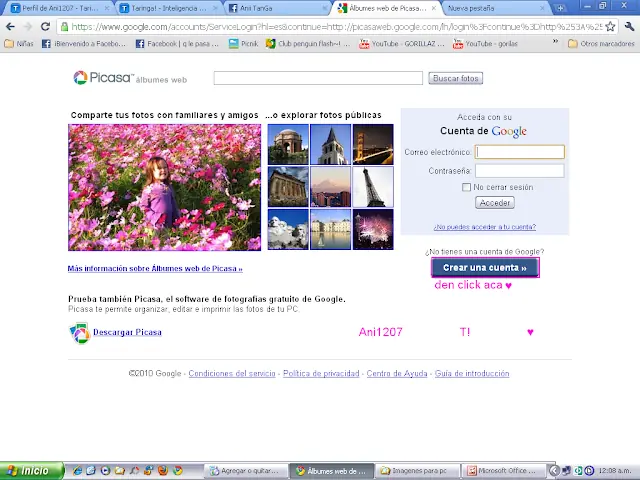Open the Picnik bookmark
640x480 pixels.
(x=244, y=43)
